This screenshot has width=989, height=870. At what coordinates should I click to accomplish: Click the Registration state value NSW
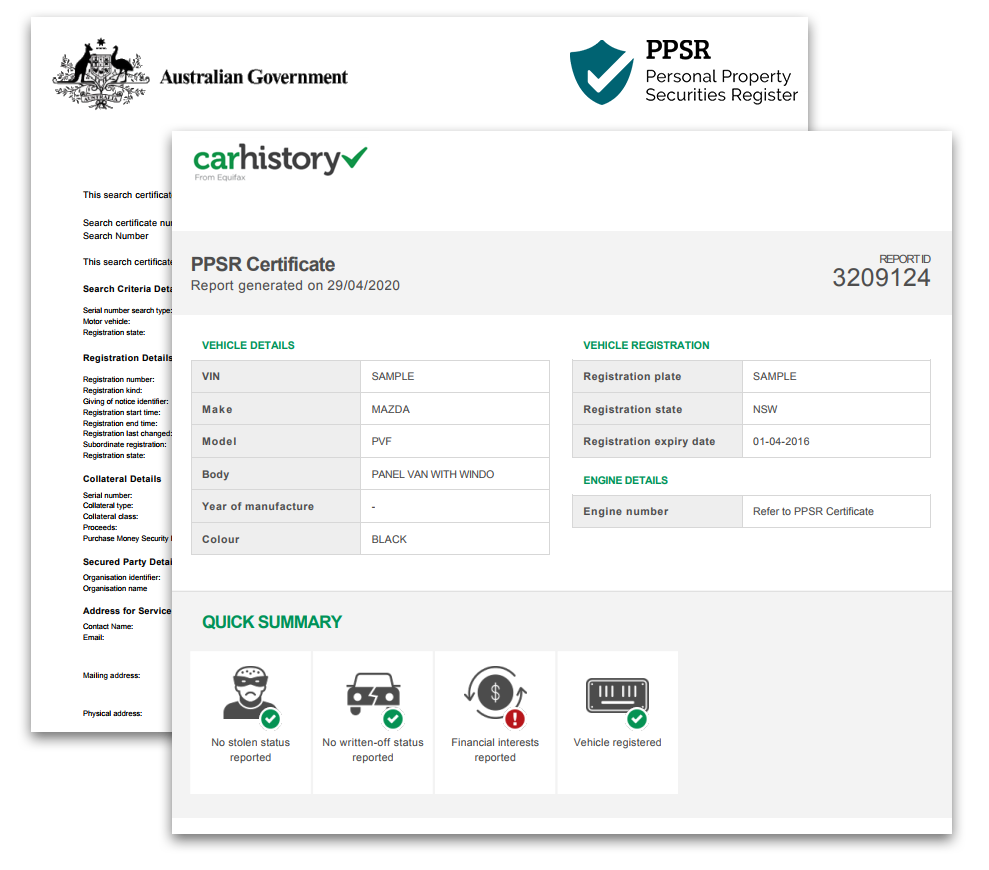[x=765, y=409]
